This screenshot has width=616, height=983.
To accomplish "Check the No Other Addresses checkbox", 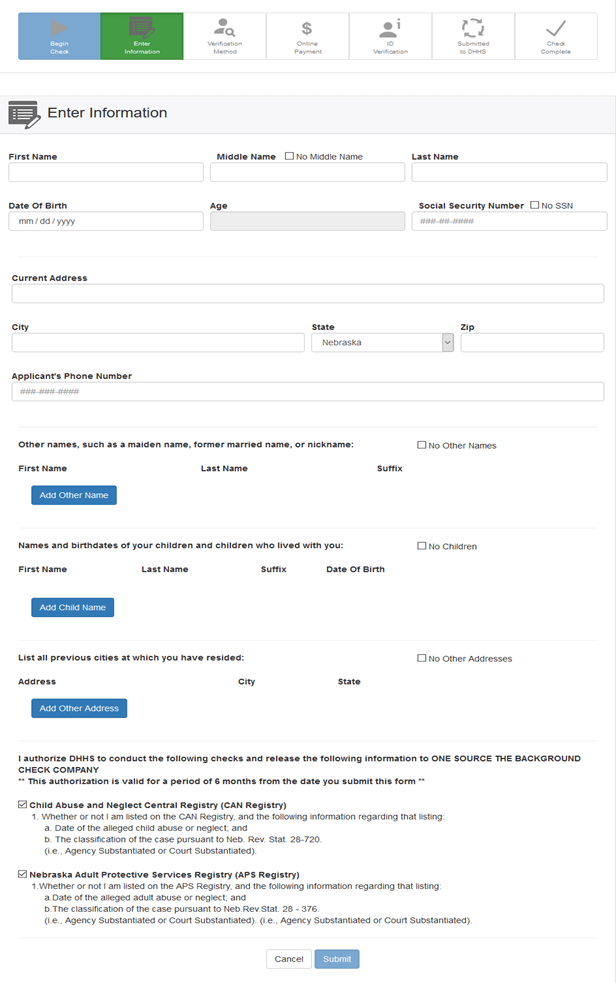I will 421,658.
